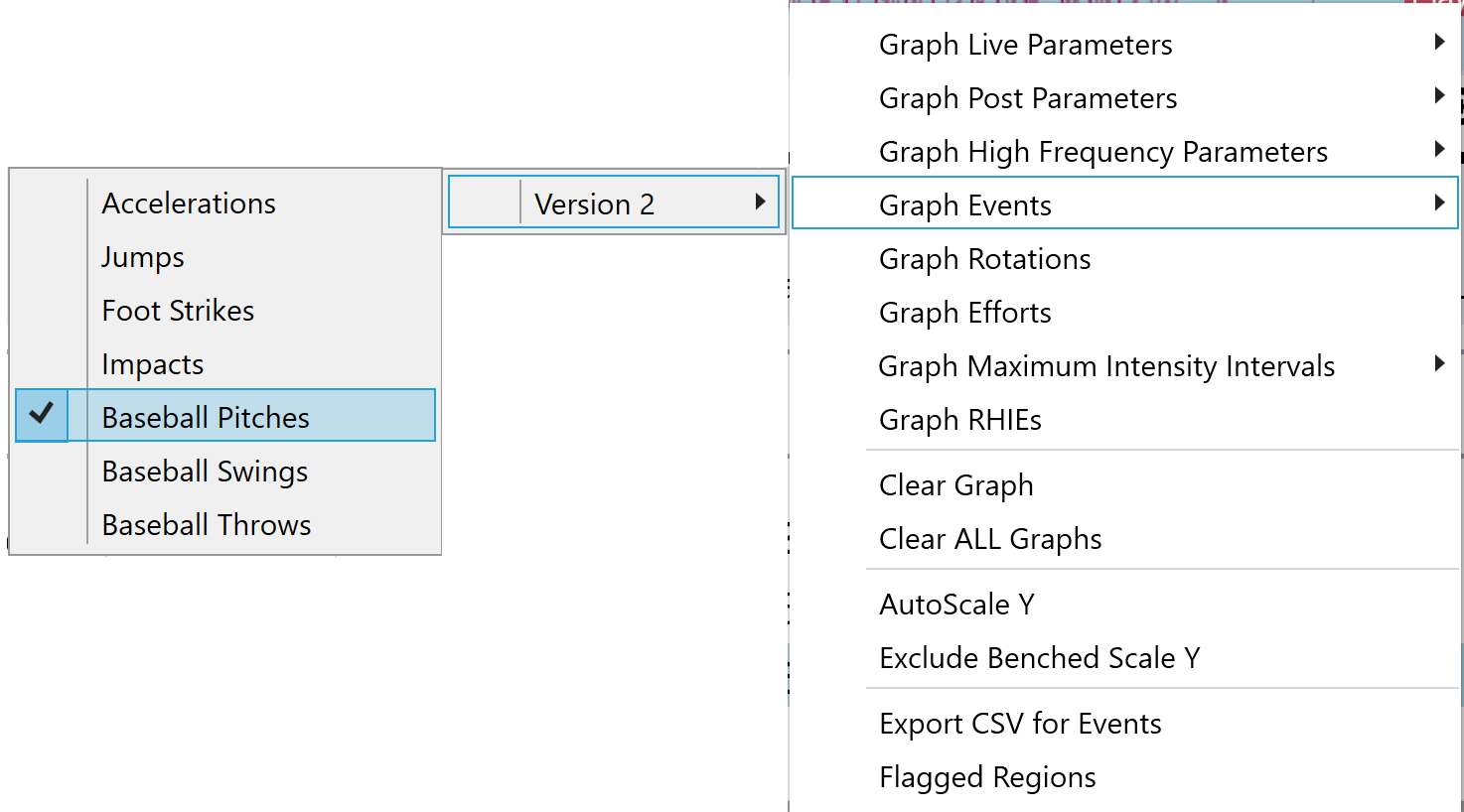Image resolution: width=1464 pixels, height=812 pixels.
Task: Select Graph Rotations
Action: (984, 259)
